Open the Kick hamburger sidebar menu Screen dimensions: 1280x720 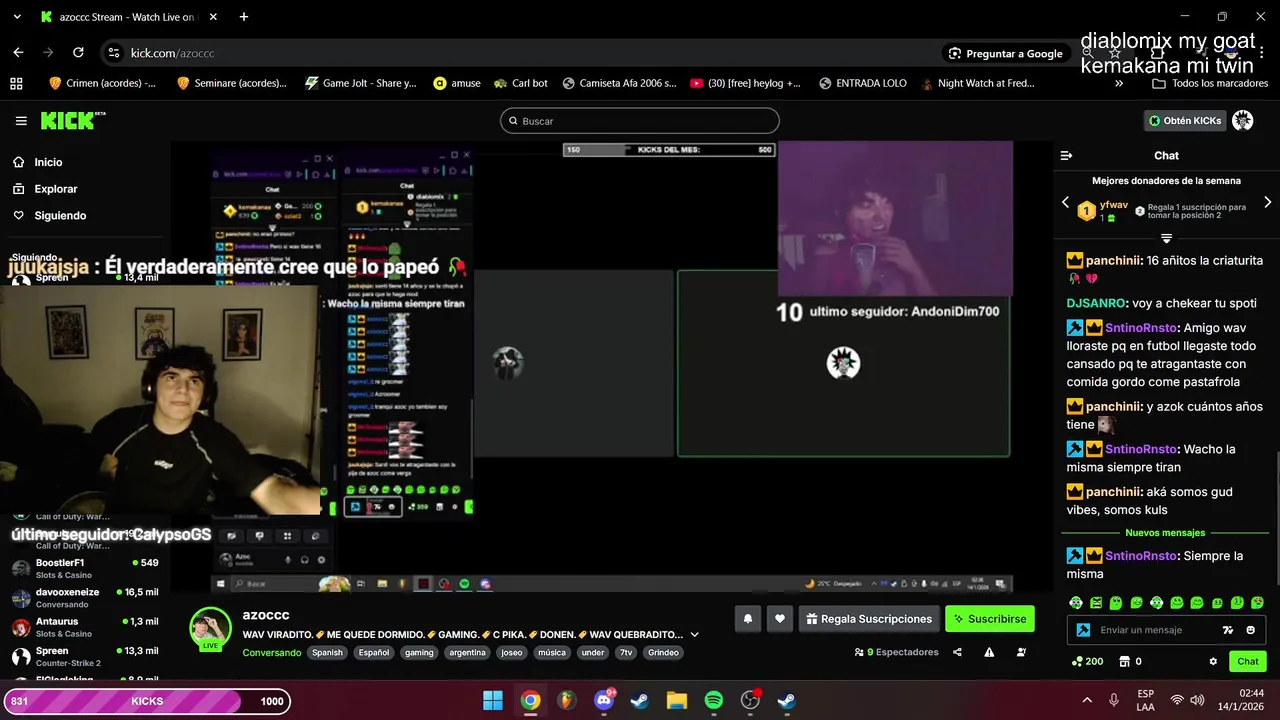click(21, 121)
